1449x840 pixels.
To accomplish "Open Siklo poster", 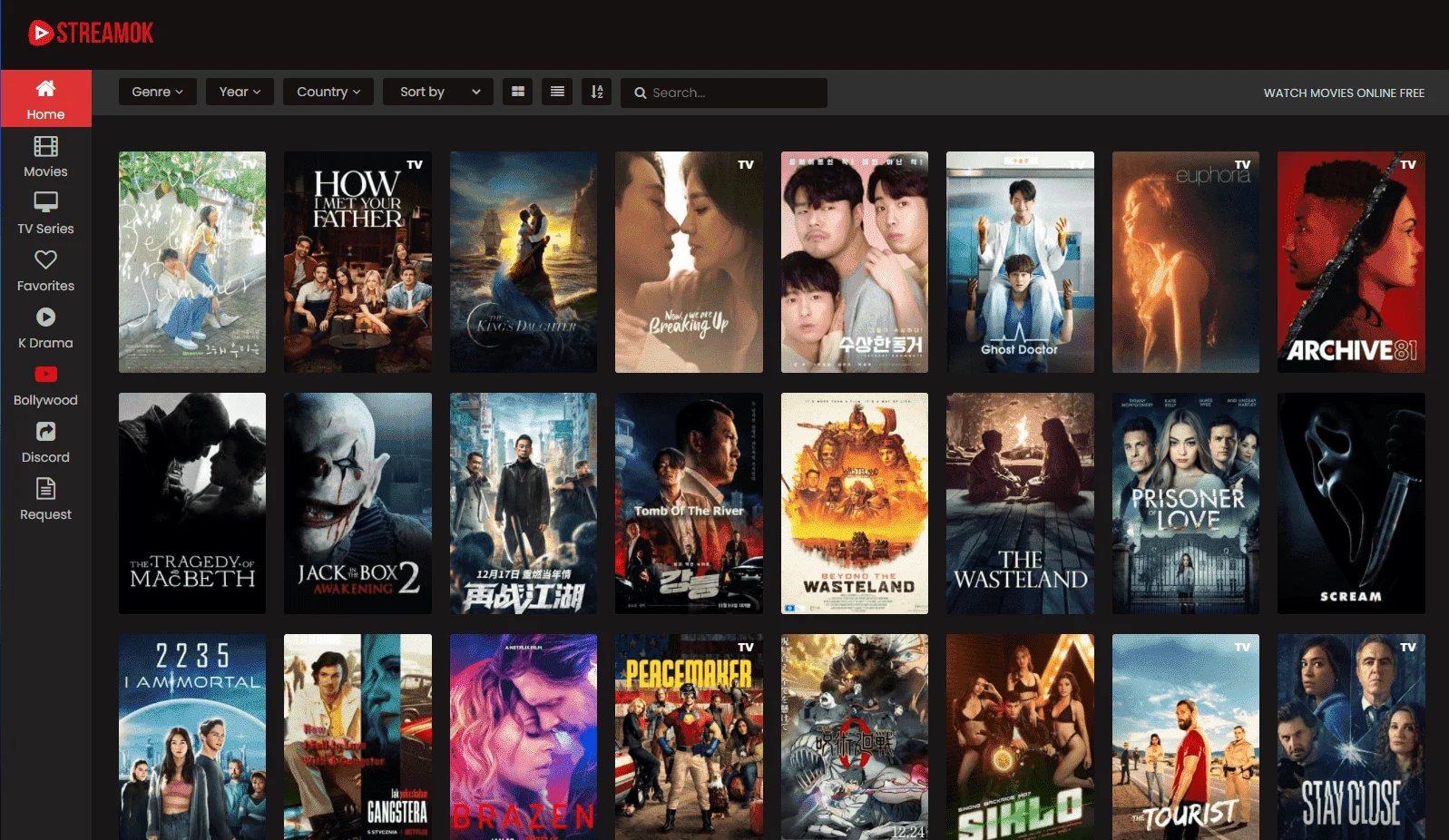I will 1020,737.
